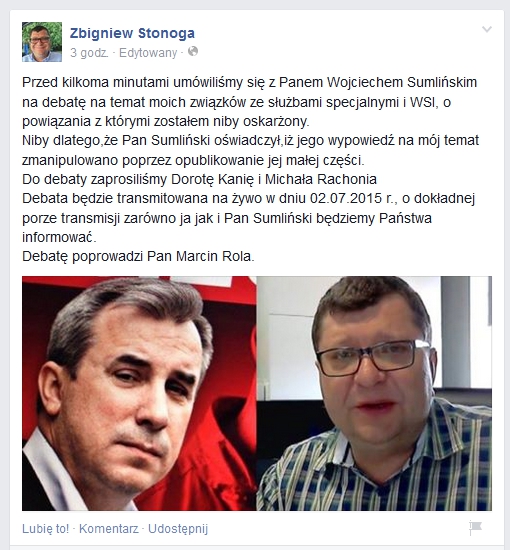
Task: Click the report flag icon
Action: click(x=475, y=528)
